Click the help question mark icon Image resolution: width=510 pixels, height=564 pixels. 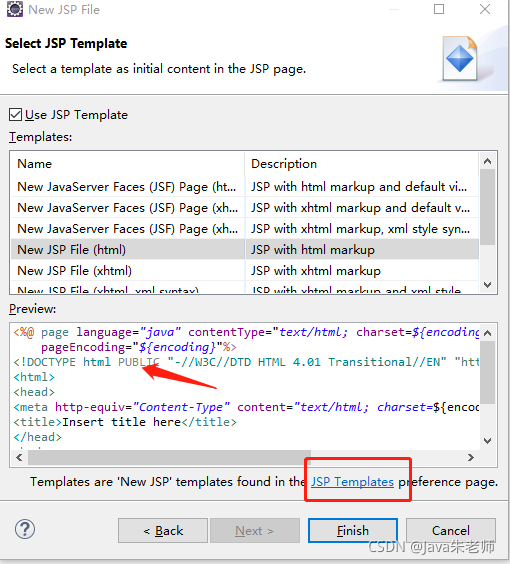[x=25, y=529]
